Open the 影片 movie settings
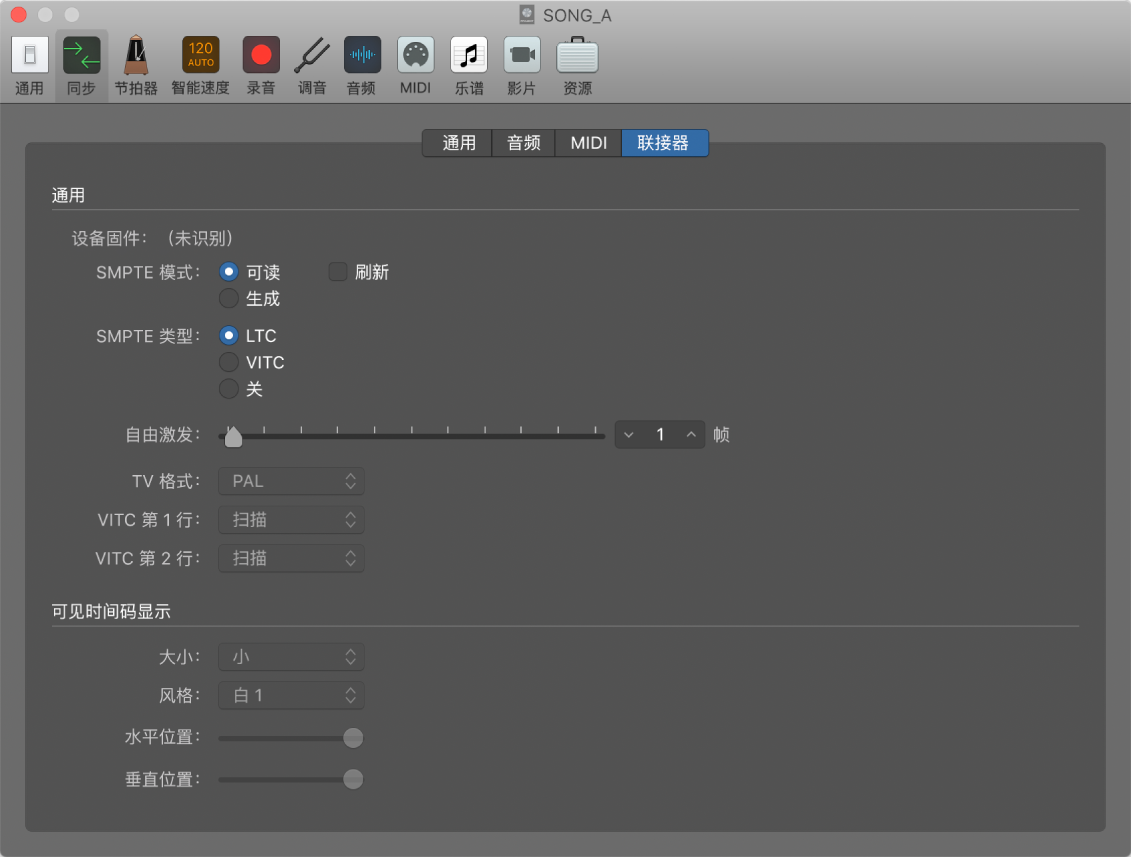The height and width of the screenshot is (857, 1131). coord(521,65)
